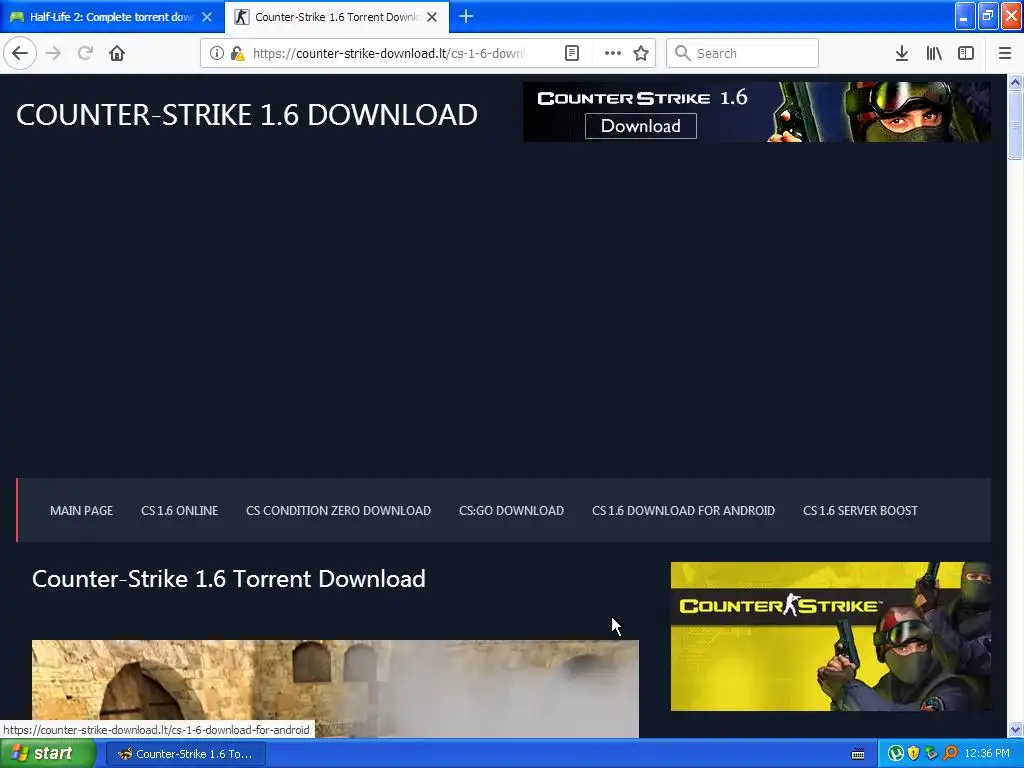This screenshot has height=768, width=1024.
Task: Show site information via the info icon
Action: (217, 53)
